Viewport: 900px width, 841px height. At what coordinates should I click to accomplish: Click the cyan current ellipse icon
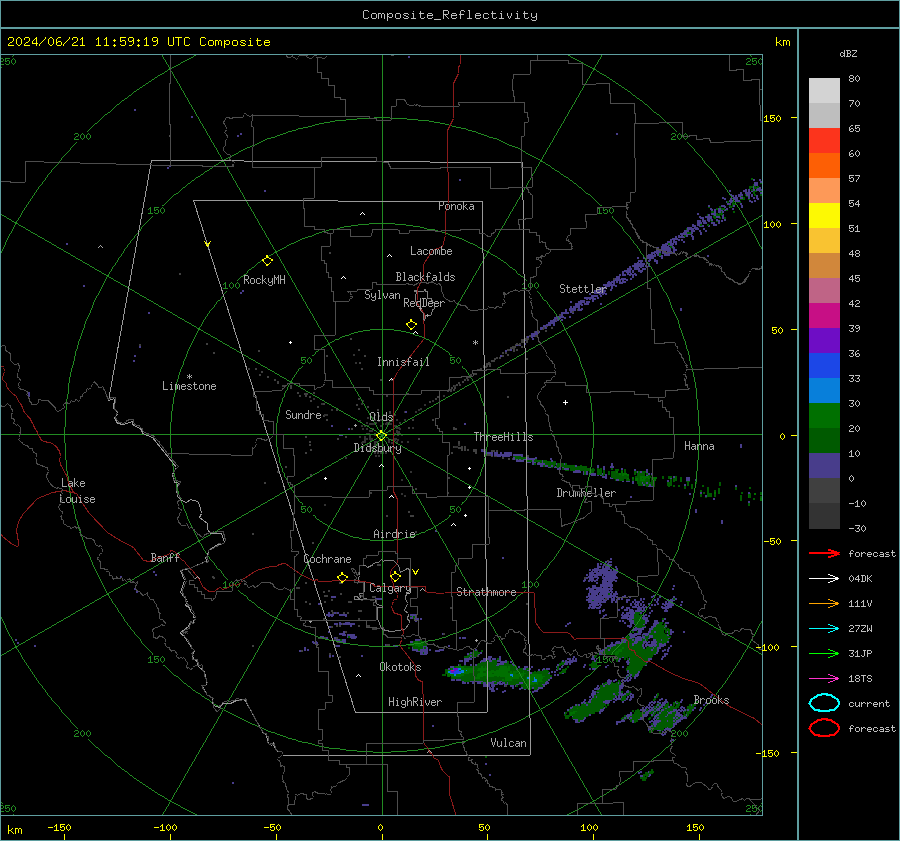tap(824, 703)
